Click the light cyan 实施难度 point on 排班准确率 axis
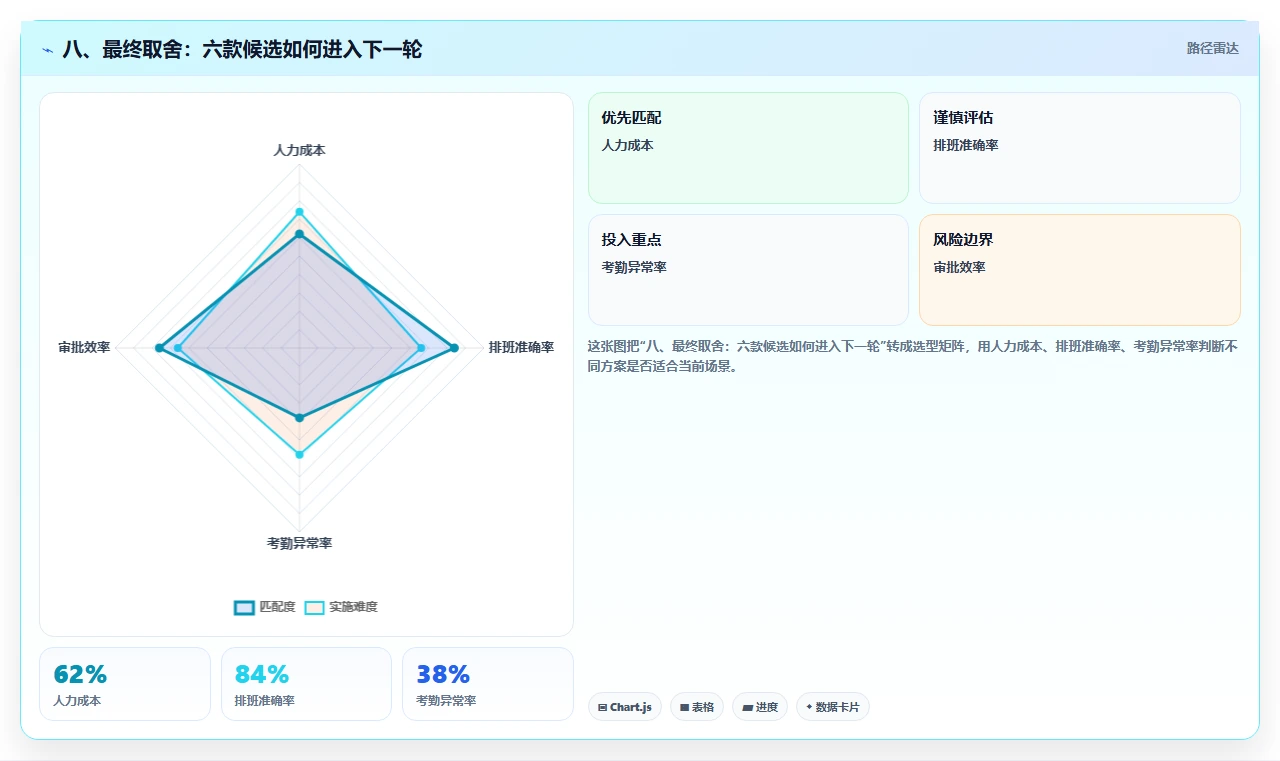 (x=421, y=348)
